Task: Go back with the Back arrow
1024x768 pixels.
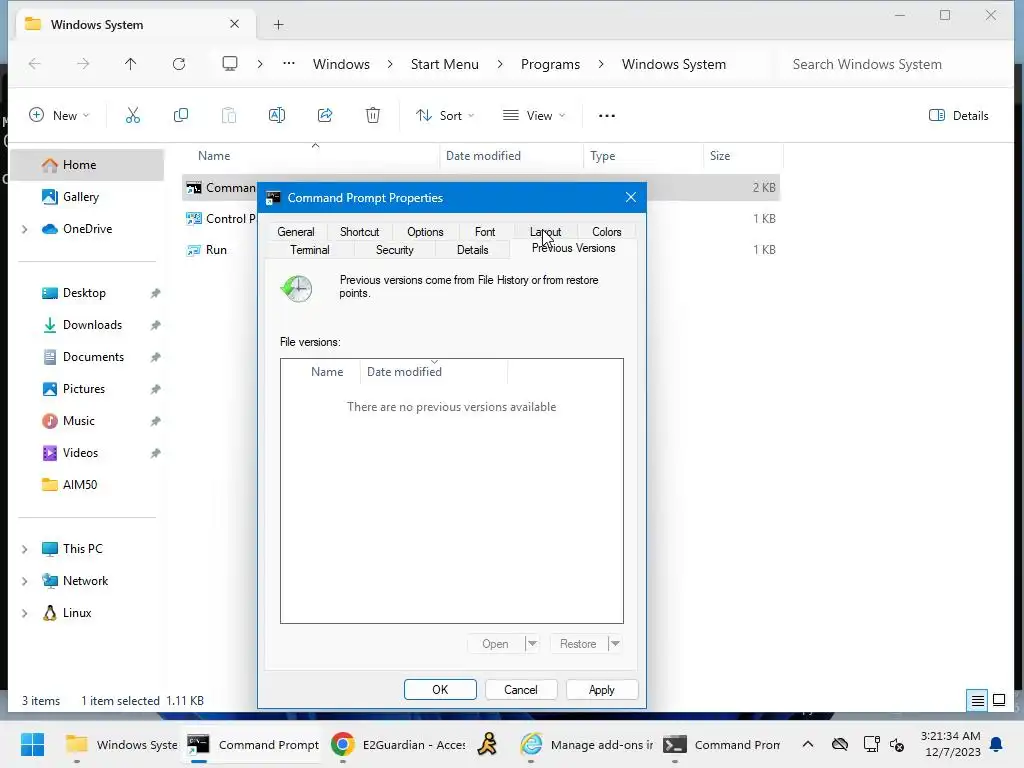Action: (35, 64)
